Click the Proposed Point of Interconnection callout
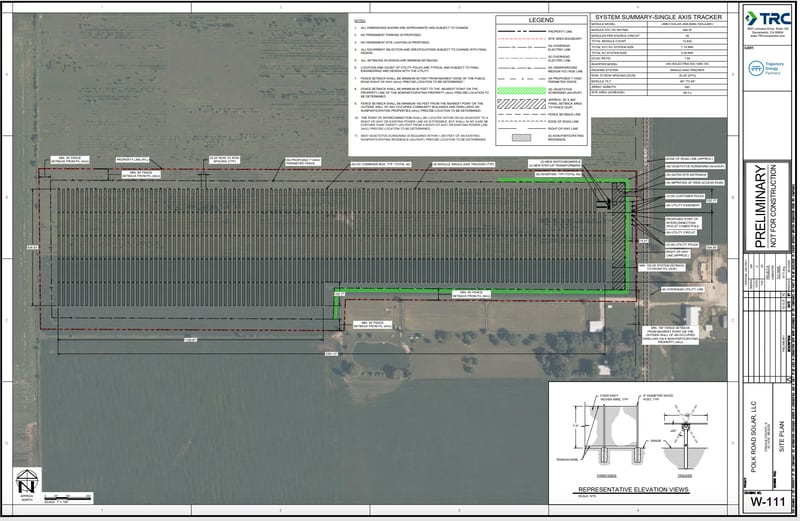The image size is (800, 521). coord(683,222)
